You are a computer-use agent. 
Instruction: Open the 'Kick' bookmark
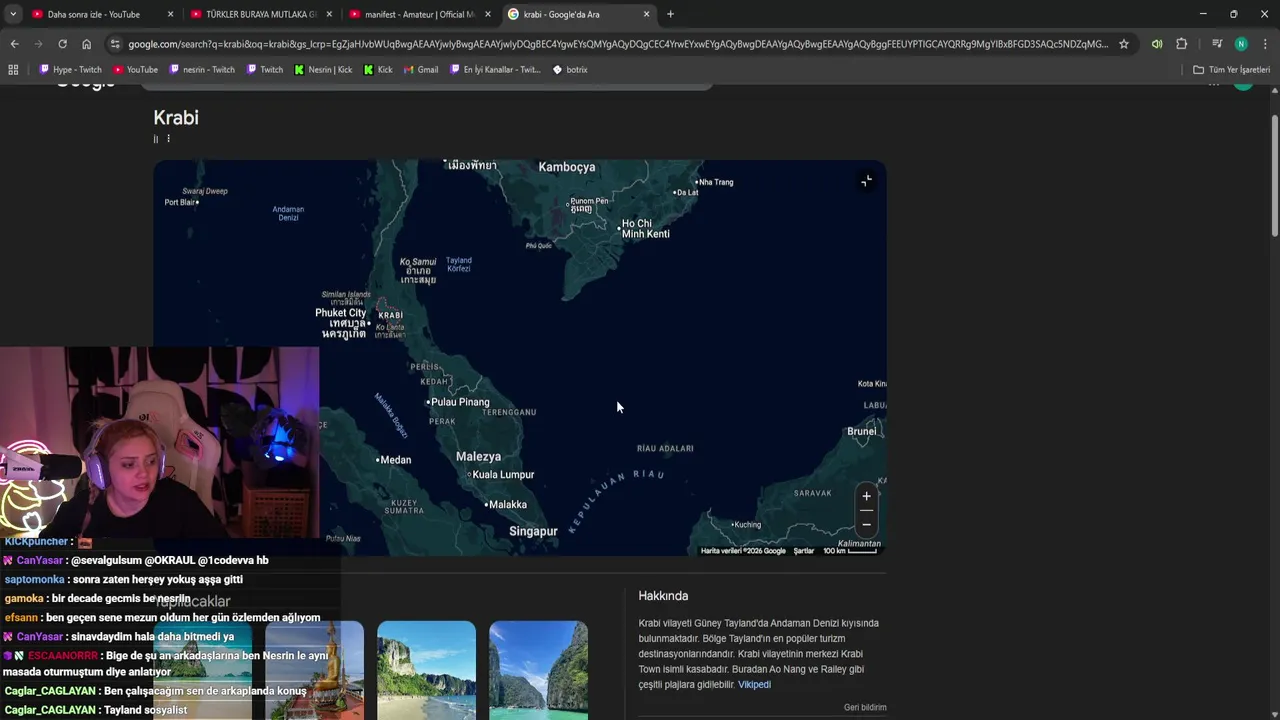378,70
